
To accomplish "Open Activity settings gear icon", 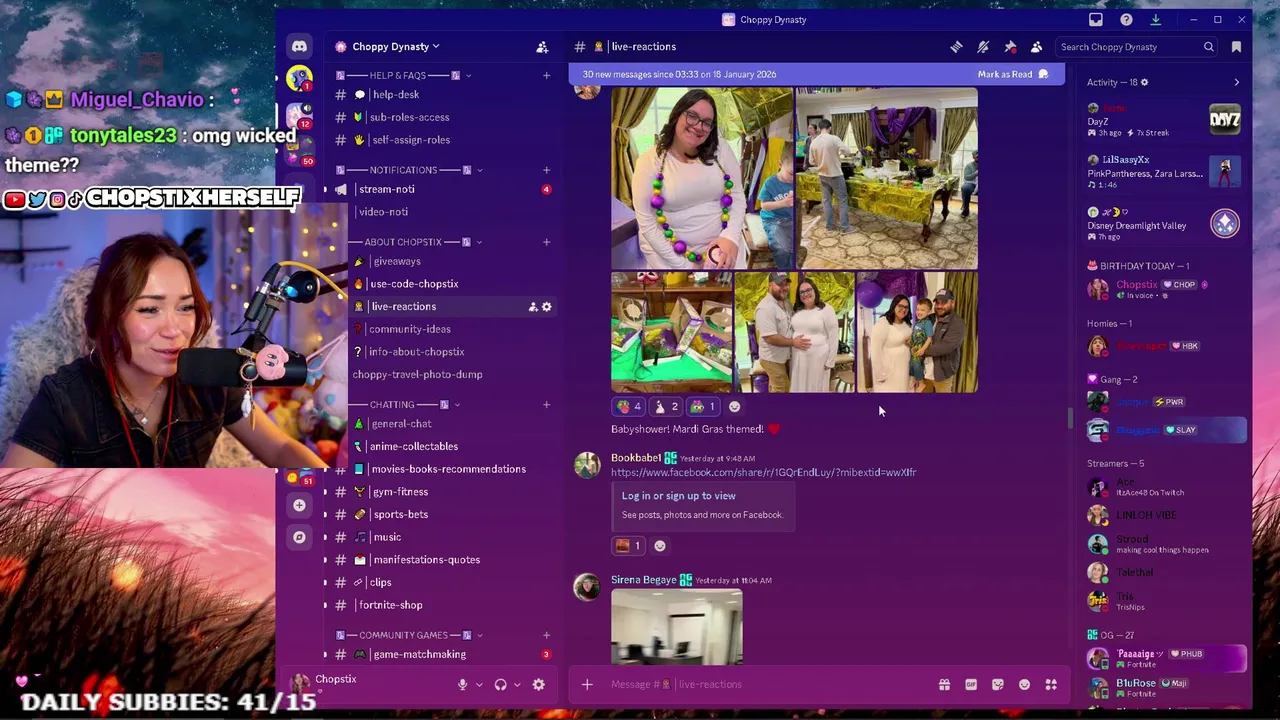I will coord(1144,82).
